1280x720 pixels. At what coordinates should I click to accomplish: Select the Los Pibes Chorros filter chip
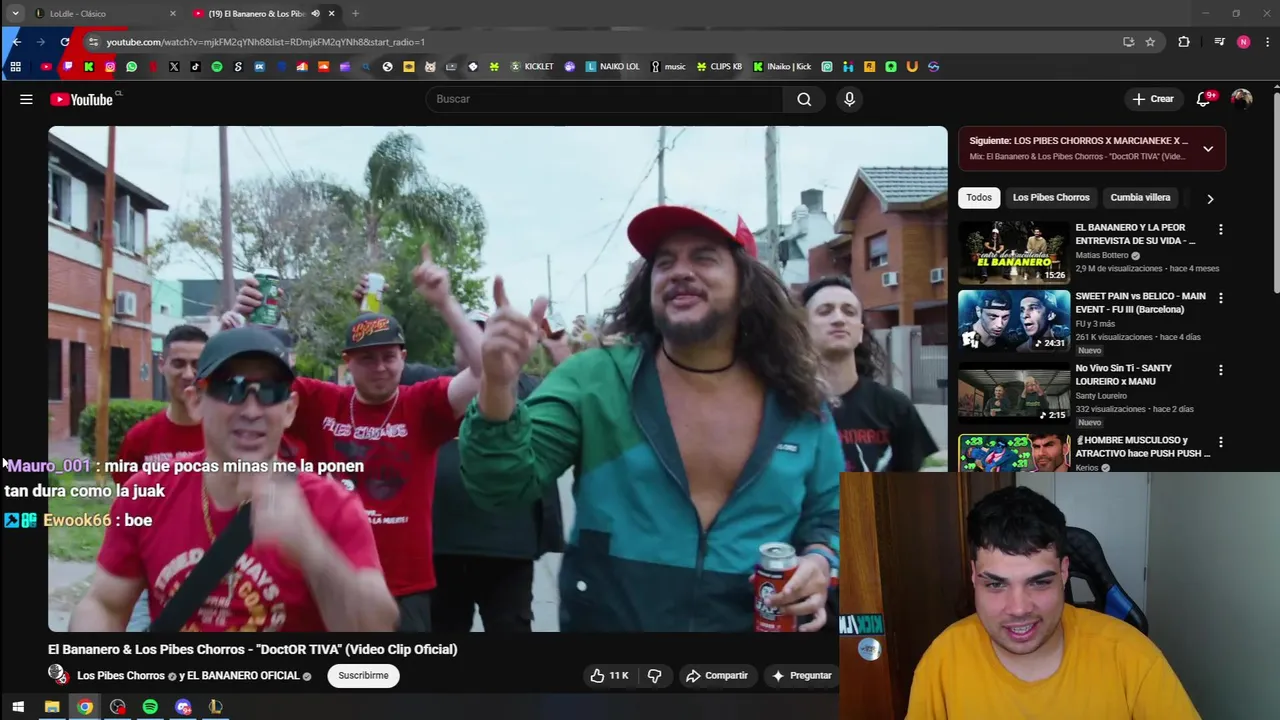[x=1051, y=197]
